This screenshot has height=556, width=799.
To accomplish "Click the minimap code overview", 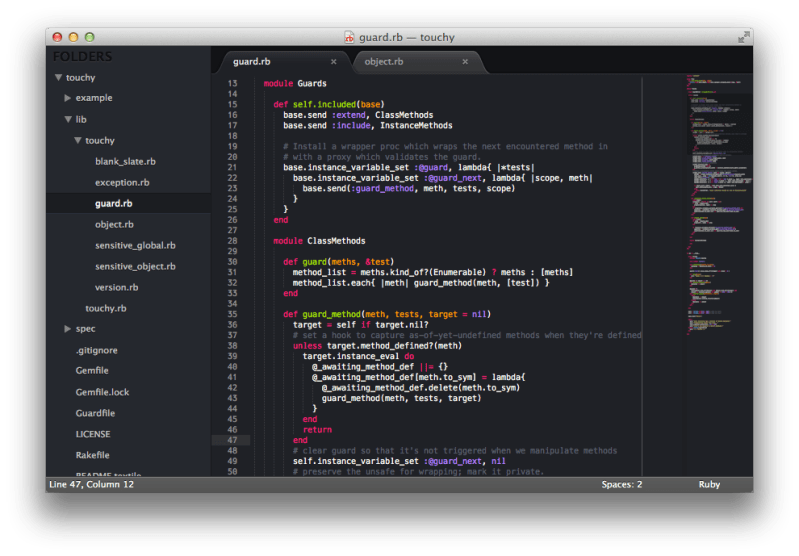I will tap(718, 204).
